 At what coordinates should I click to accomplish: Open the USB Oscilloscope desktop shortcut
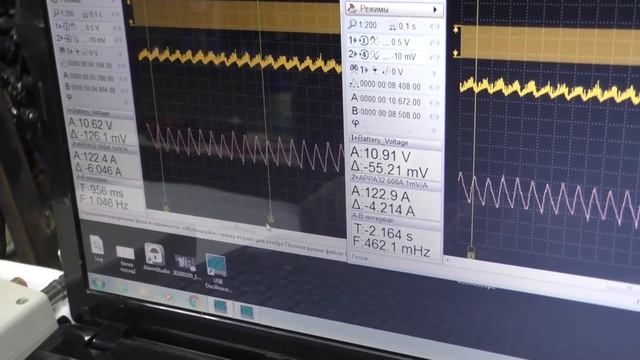[217, 272]
